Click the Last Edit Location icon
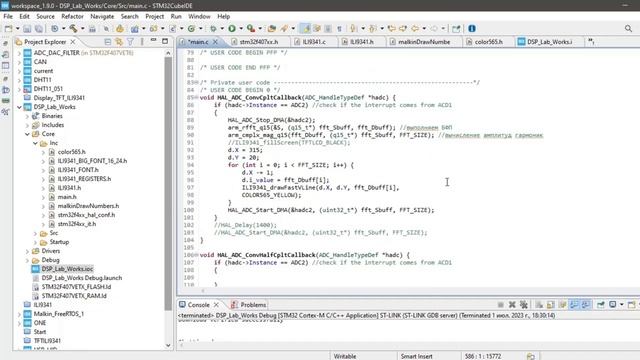 (x=392, y=29)
